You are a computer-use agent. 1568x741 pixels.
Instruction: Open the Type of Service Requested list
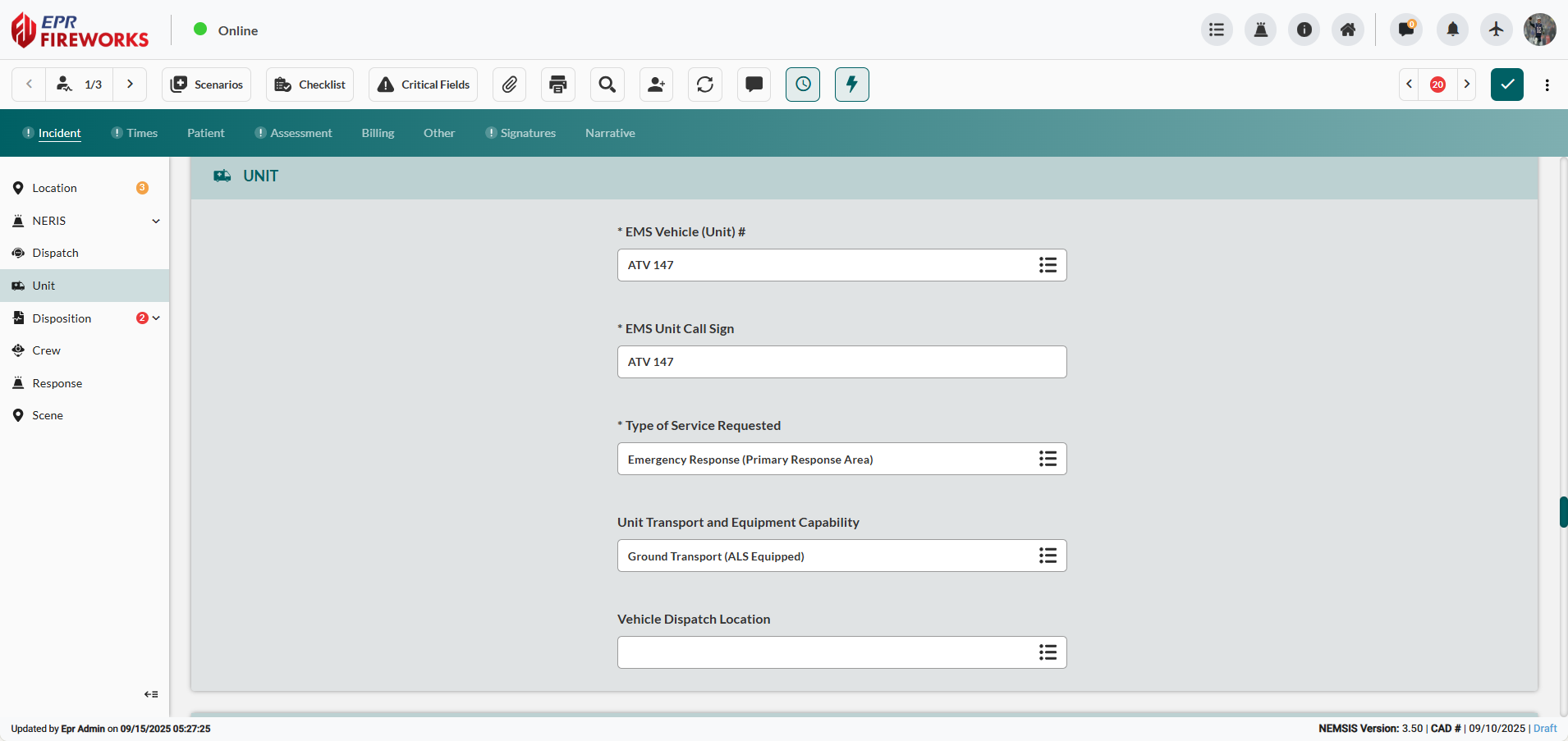1048,459
